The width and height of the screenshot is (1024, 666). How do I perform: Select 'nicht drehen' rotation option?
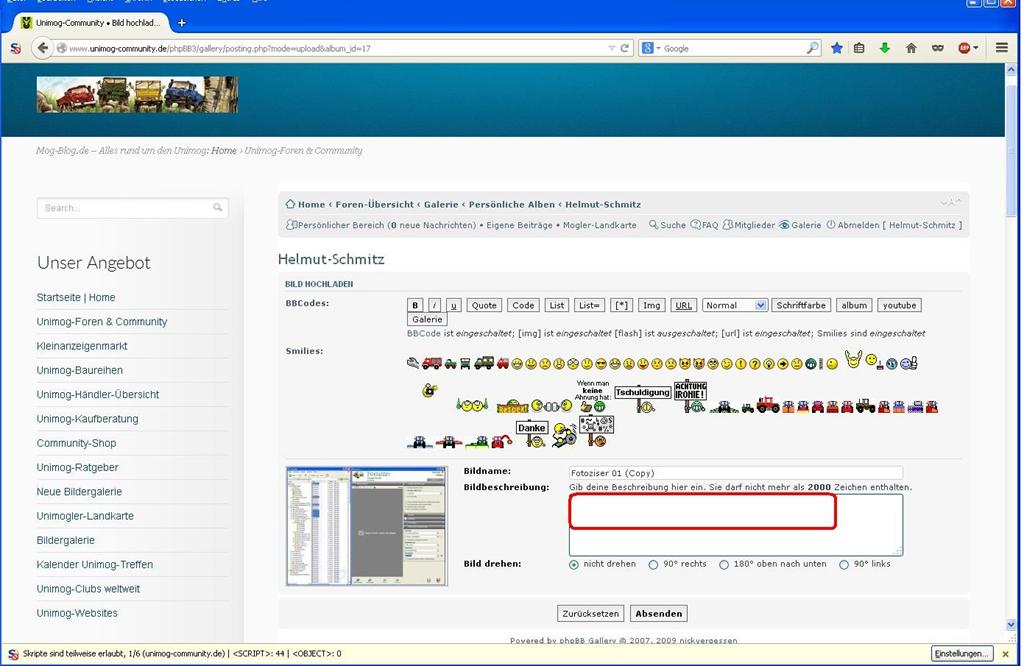tap(574, 565)
